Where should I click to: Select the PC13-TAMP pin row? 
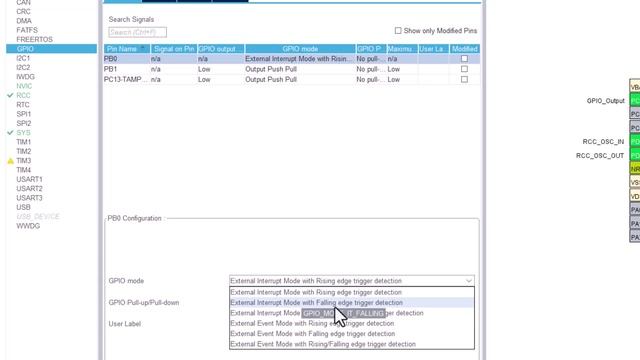[291, 79]
